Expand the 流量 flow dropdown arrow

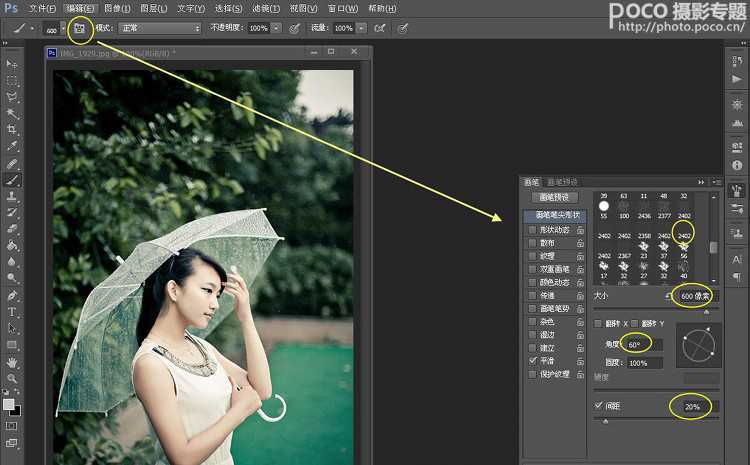pos(360,29)
